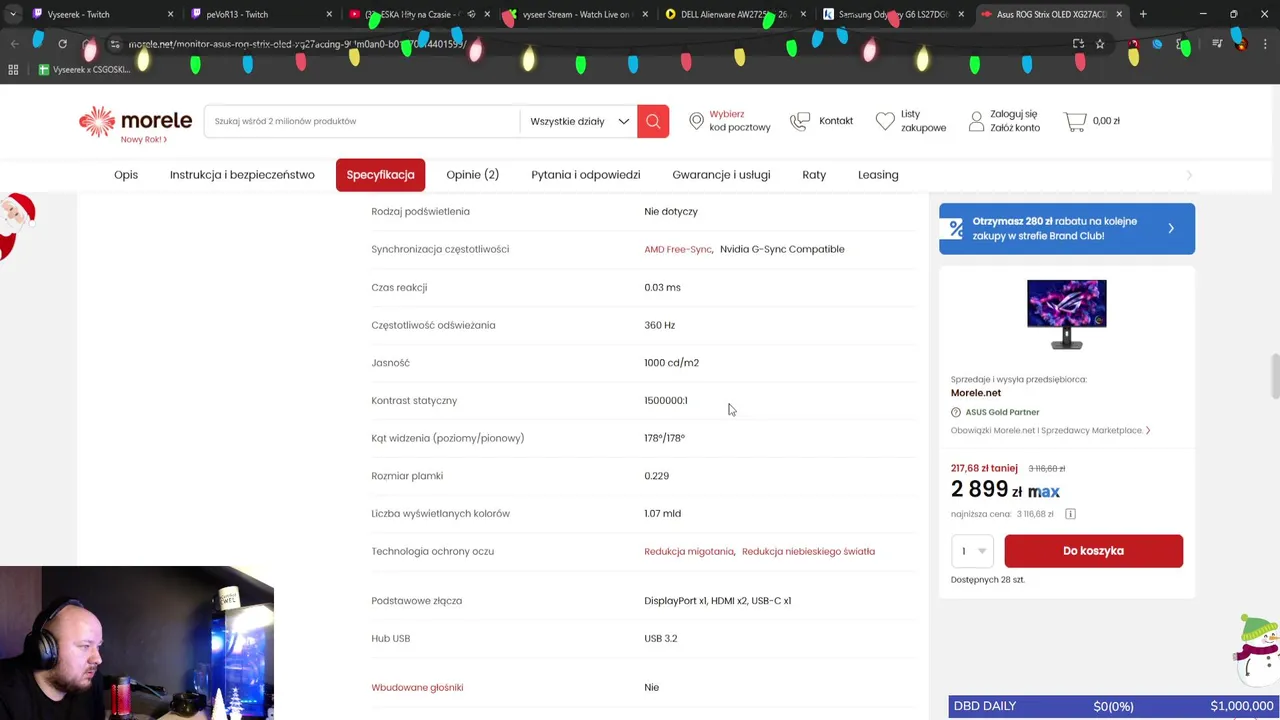This screenshot has height=720, width=1280.
Task: Open the shopping cart icon
Action: click(1075, 121)
